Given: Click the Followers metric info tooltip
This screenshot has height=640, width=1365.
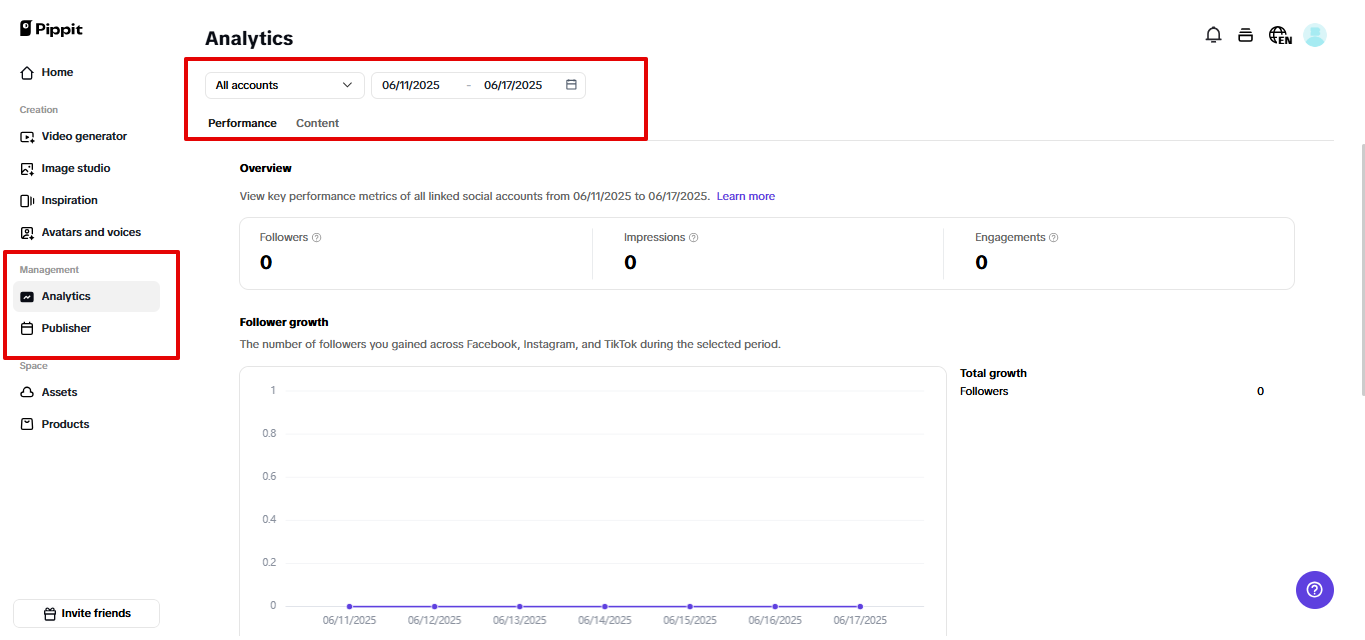Looking at the screenshot, I should click(314, 237).
